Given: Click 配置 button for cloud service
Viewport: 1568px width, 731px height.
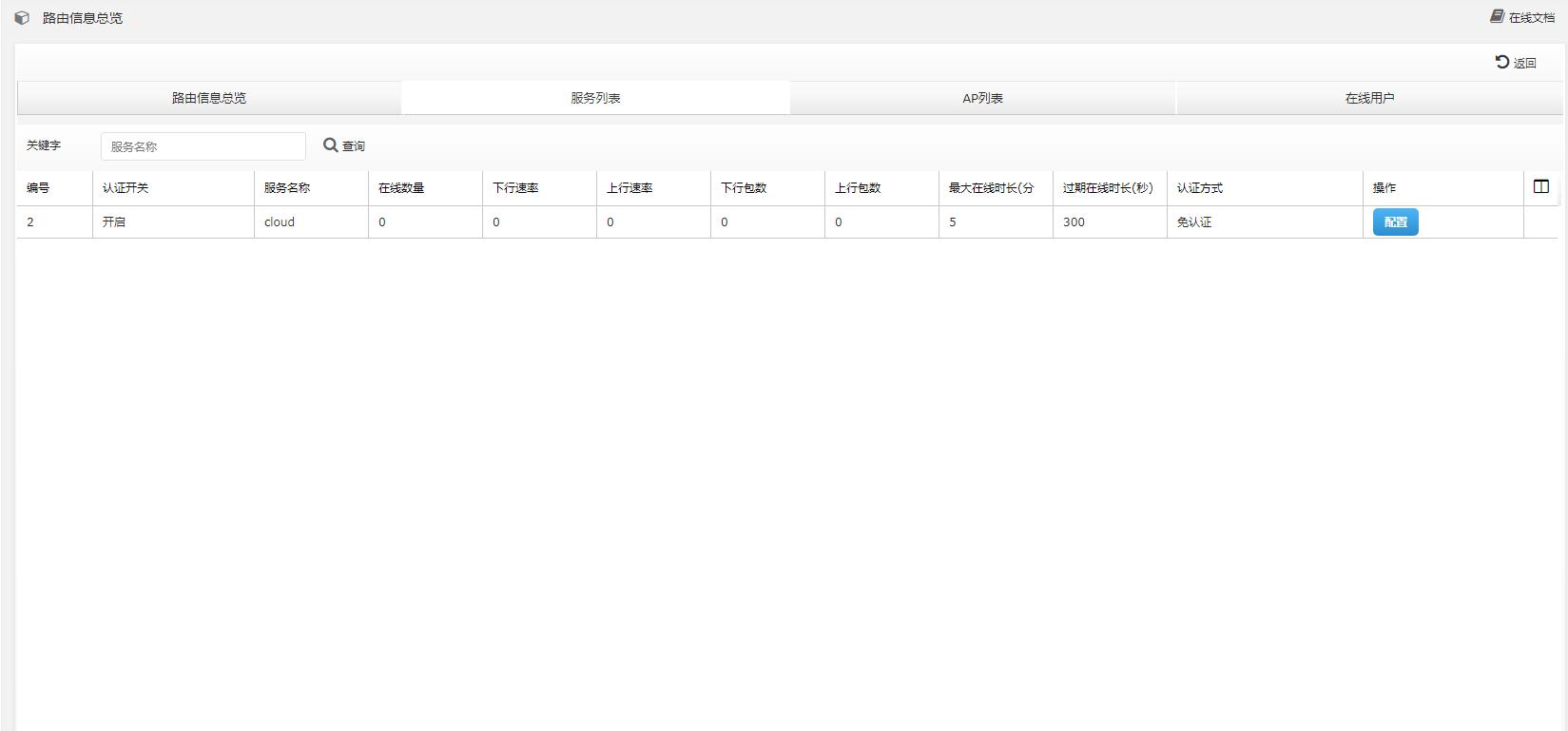Looking at the screenshot, I should [x=1395, y=222].
